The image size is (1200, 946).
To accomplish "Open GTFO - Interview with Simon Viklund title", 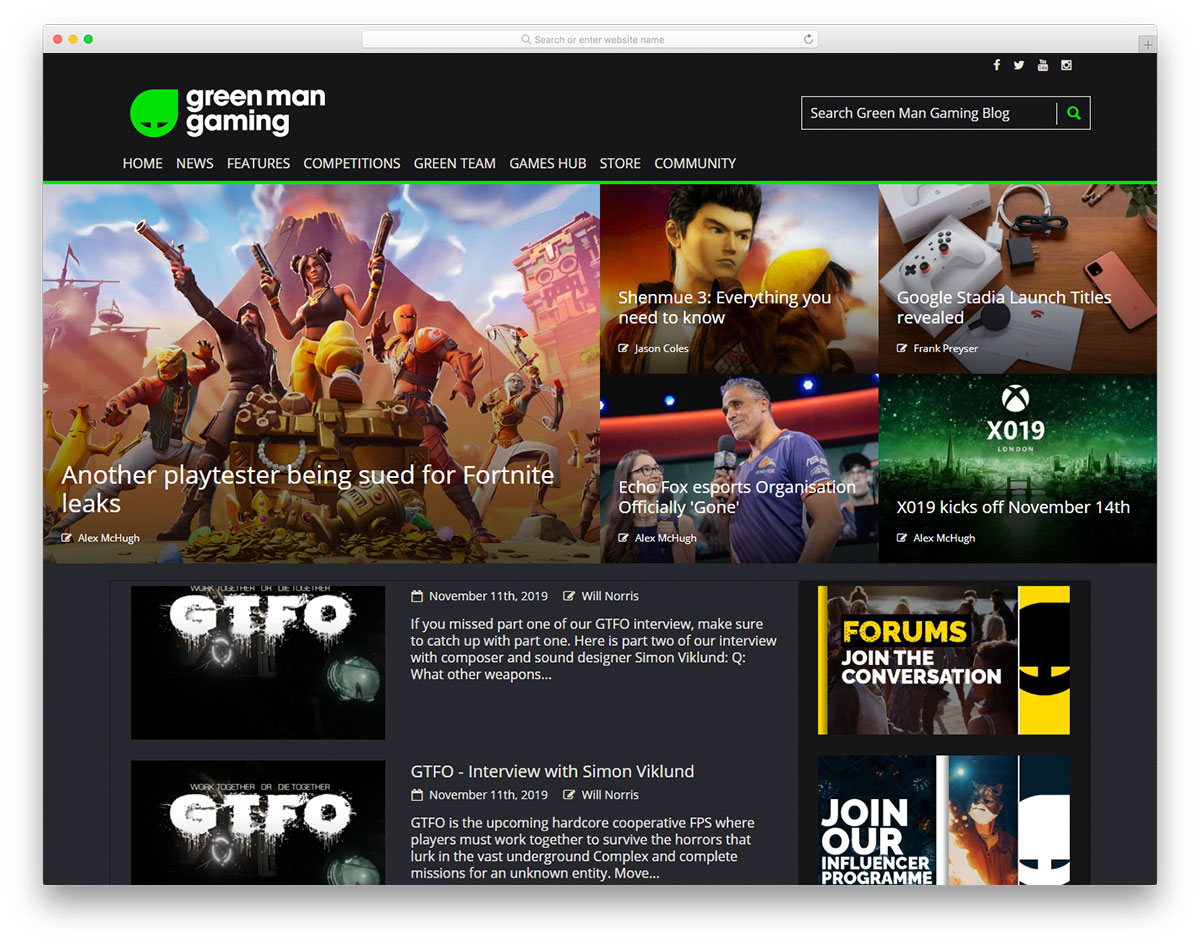I will point(552,771).
